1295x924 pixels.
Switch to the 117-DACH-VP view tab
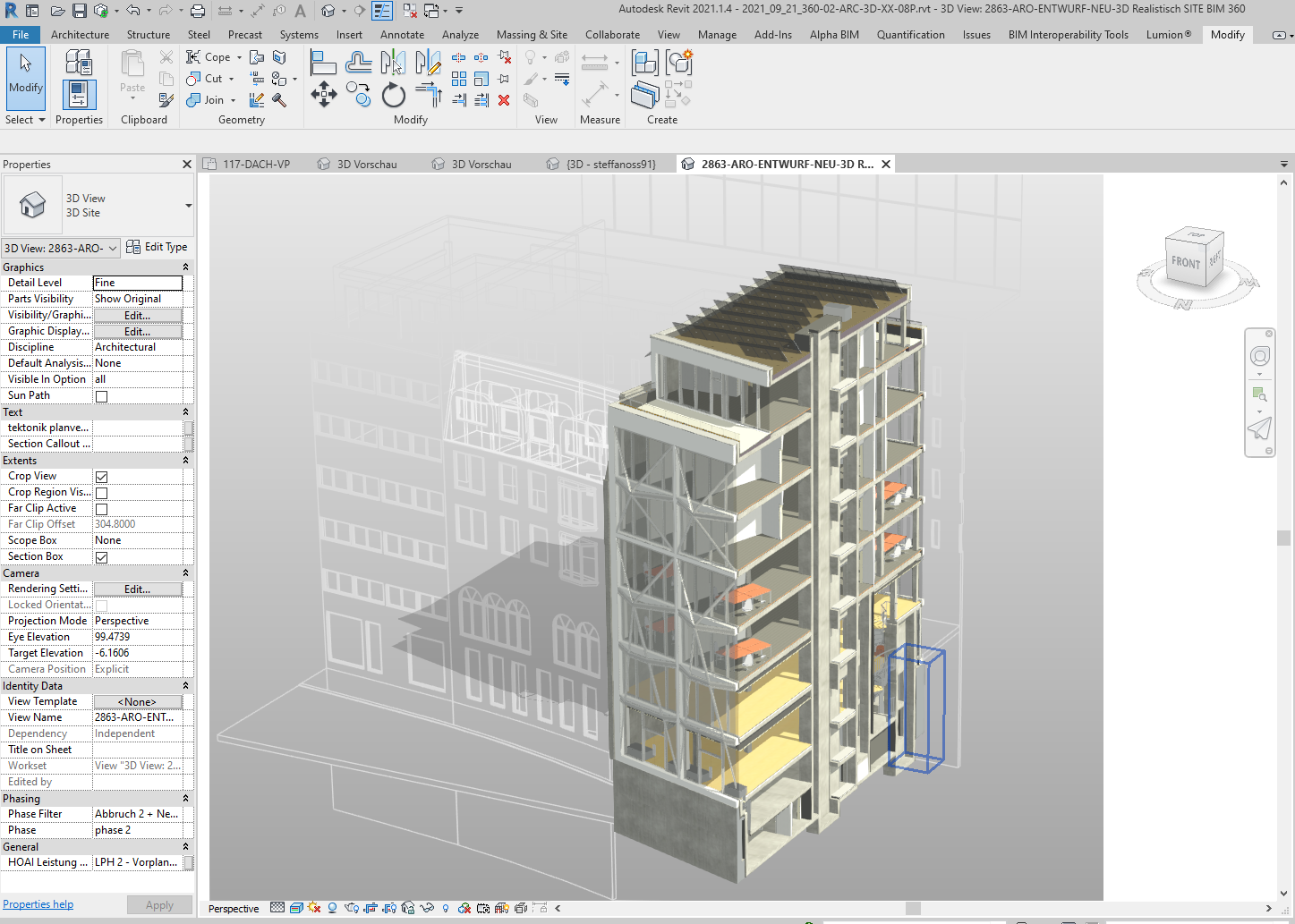point(256,165)
